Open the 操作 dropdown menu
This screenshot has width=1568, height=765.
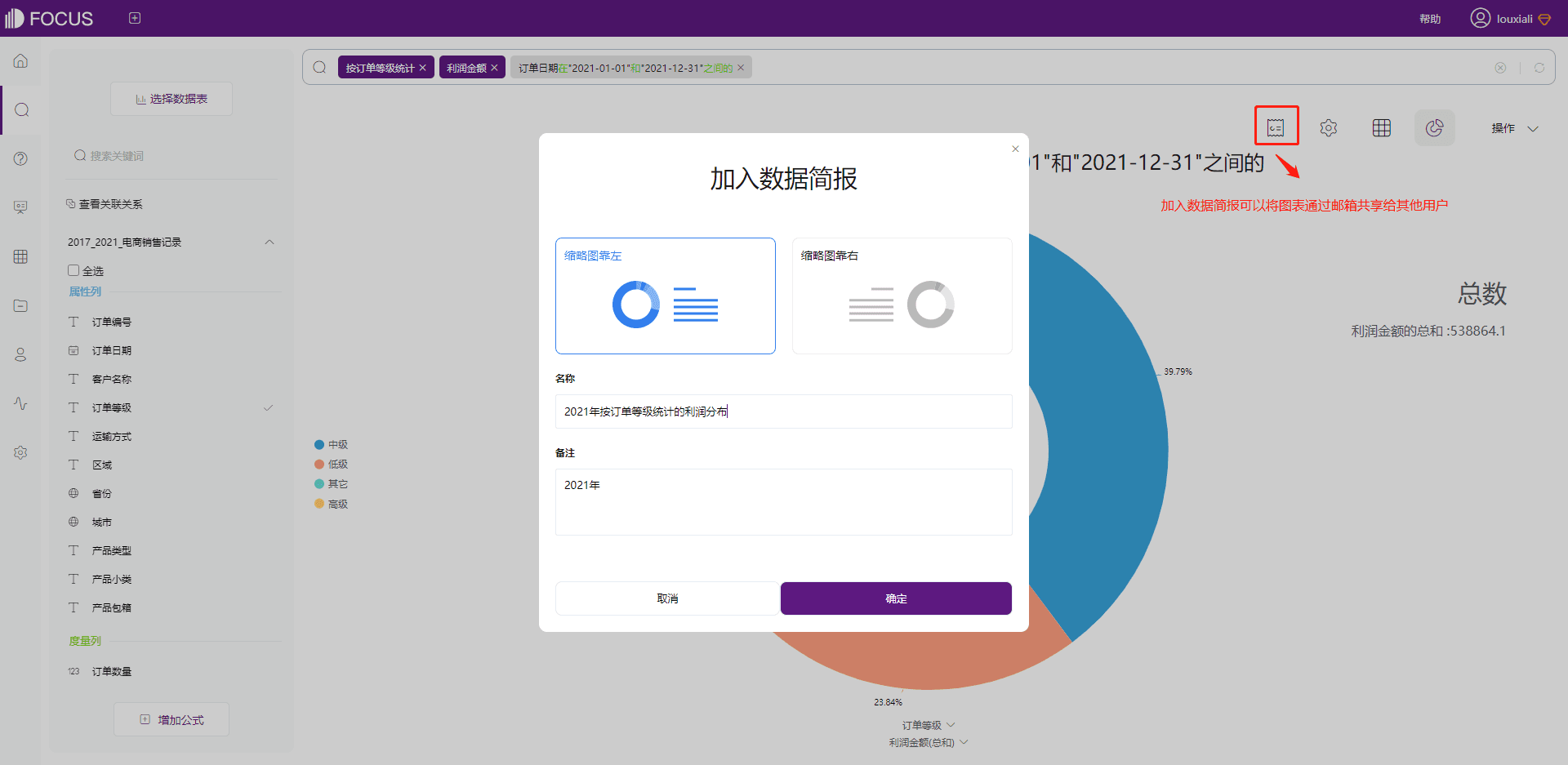[x=1515, y=128]
